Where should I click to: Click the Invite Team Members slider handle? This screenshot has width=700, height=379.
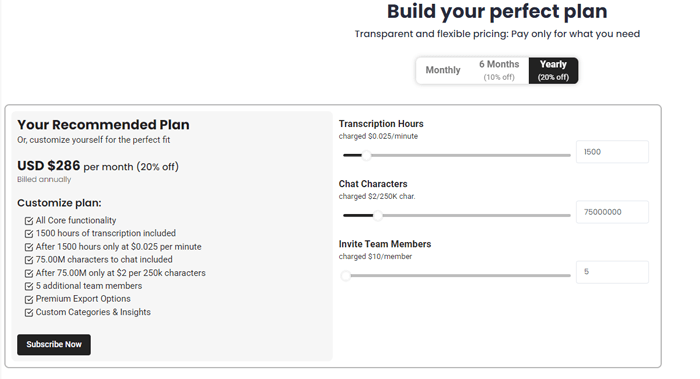click(346, 276)
